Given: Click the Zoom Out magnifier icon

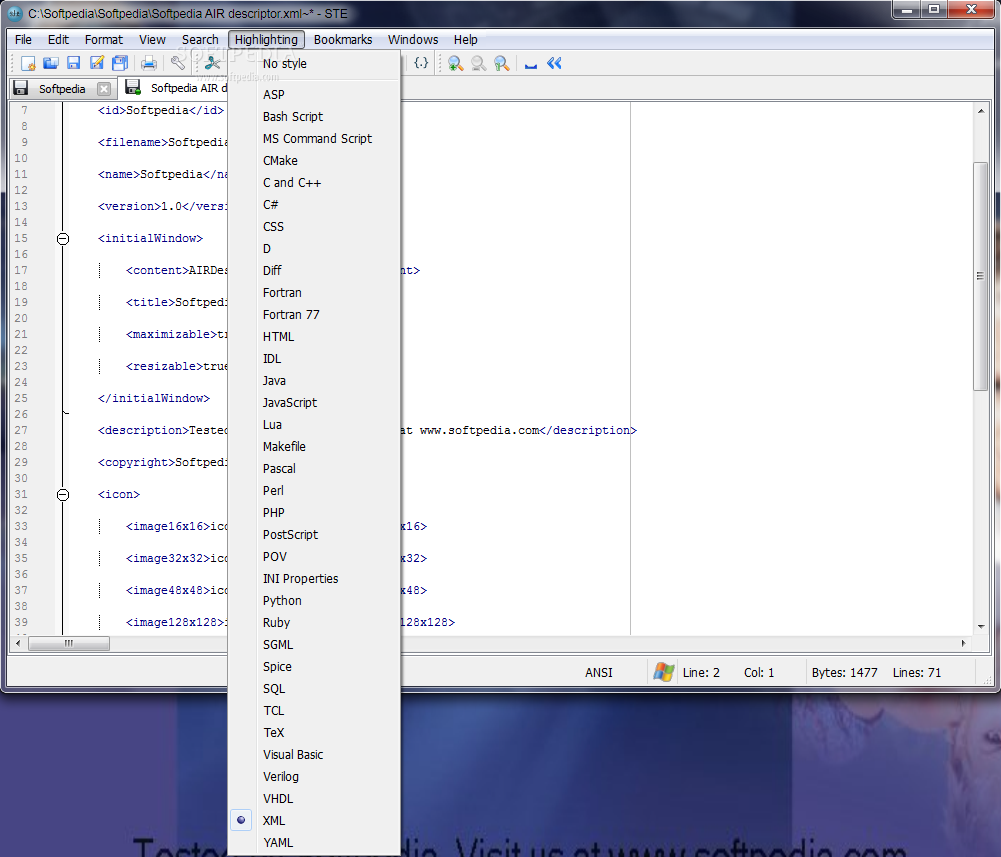Looking at the screenshot, I should [x=502, y=63].
